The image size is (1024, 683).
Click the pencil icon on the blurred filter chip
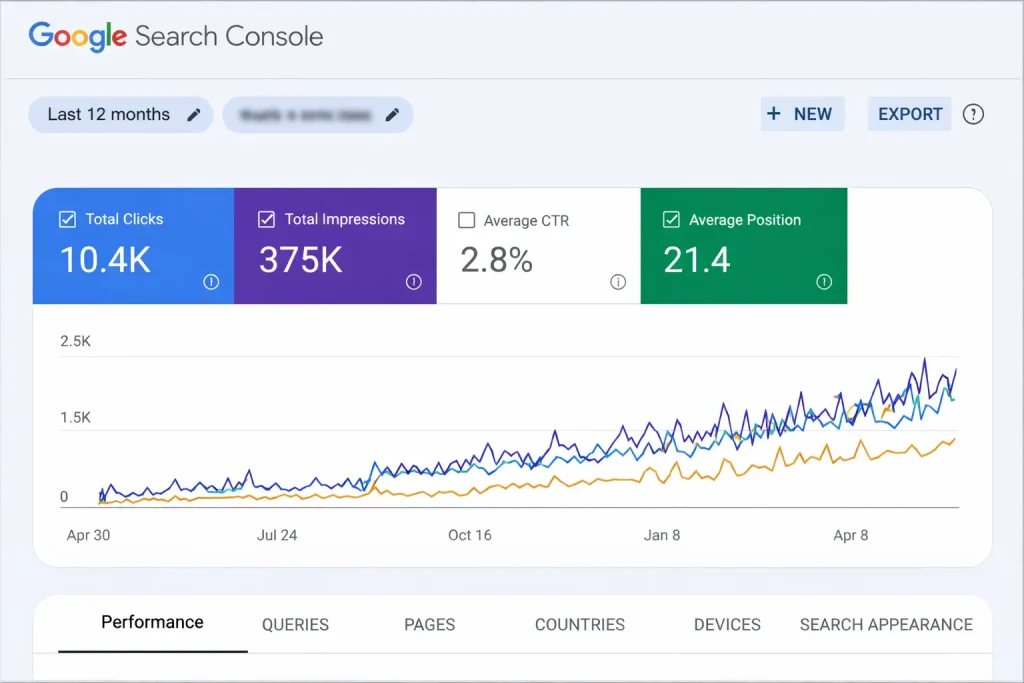pyautogui.click(x=393, y=115)
